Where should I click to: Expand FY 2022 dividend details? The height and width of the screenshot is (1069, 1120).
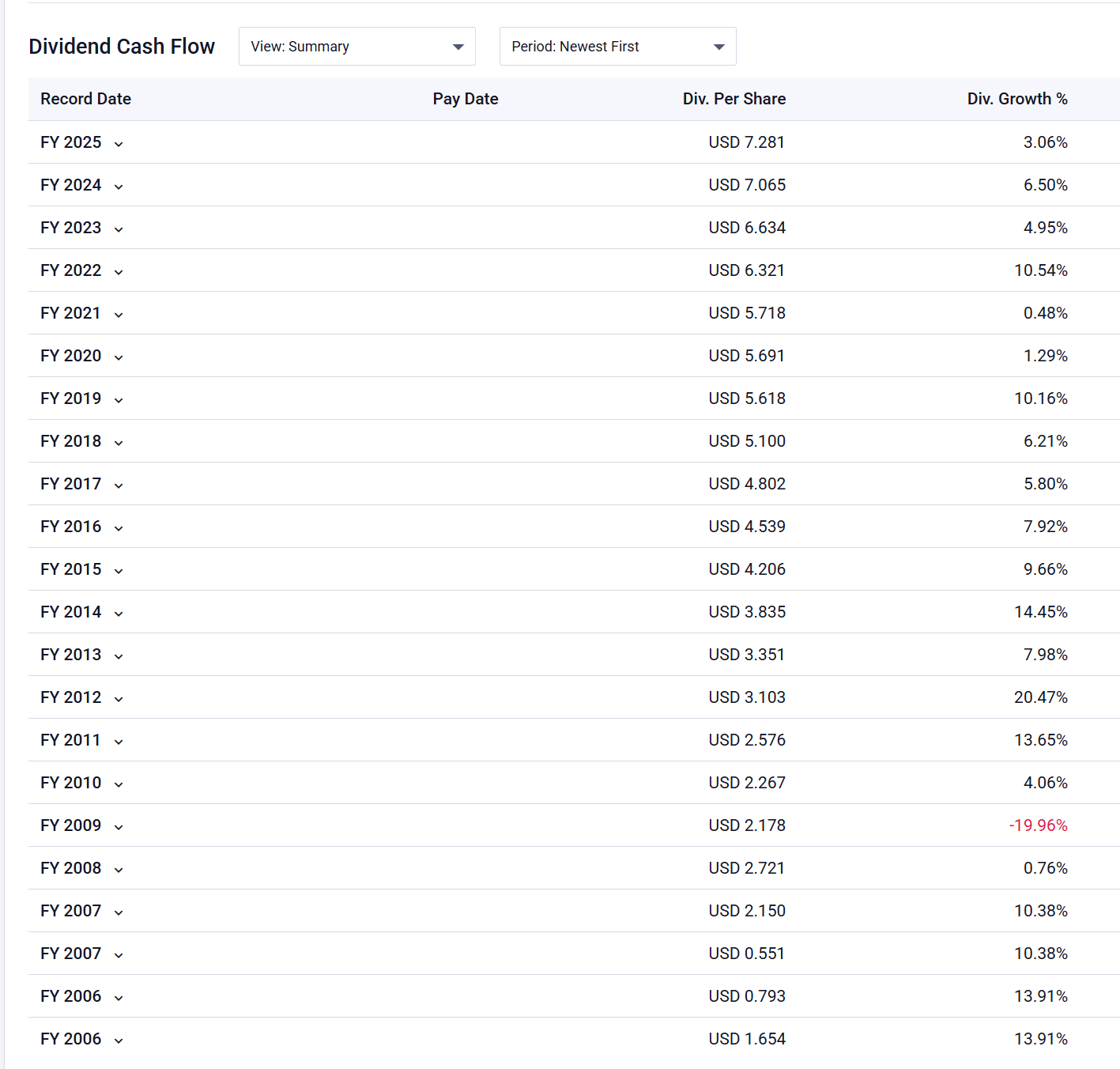[x=119, y=272]
